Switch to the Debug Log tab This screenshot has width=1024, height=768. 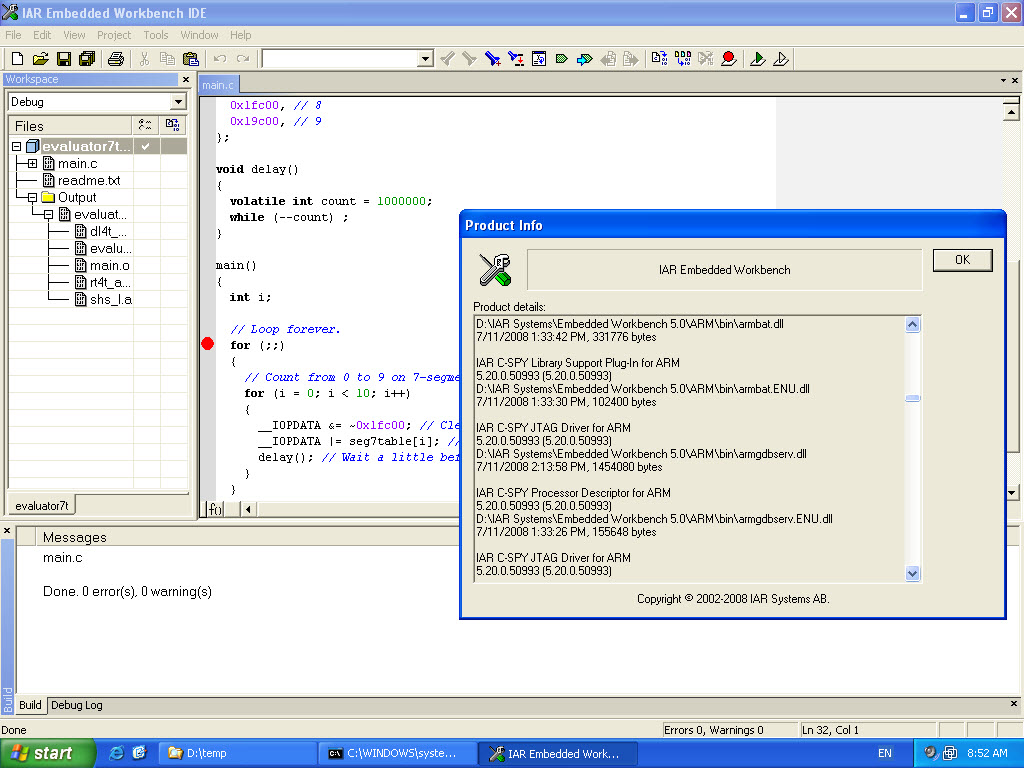click(x=76, y=705)
